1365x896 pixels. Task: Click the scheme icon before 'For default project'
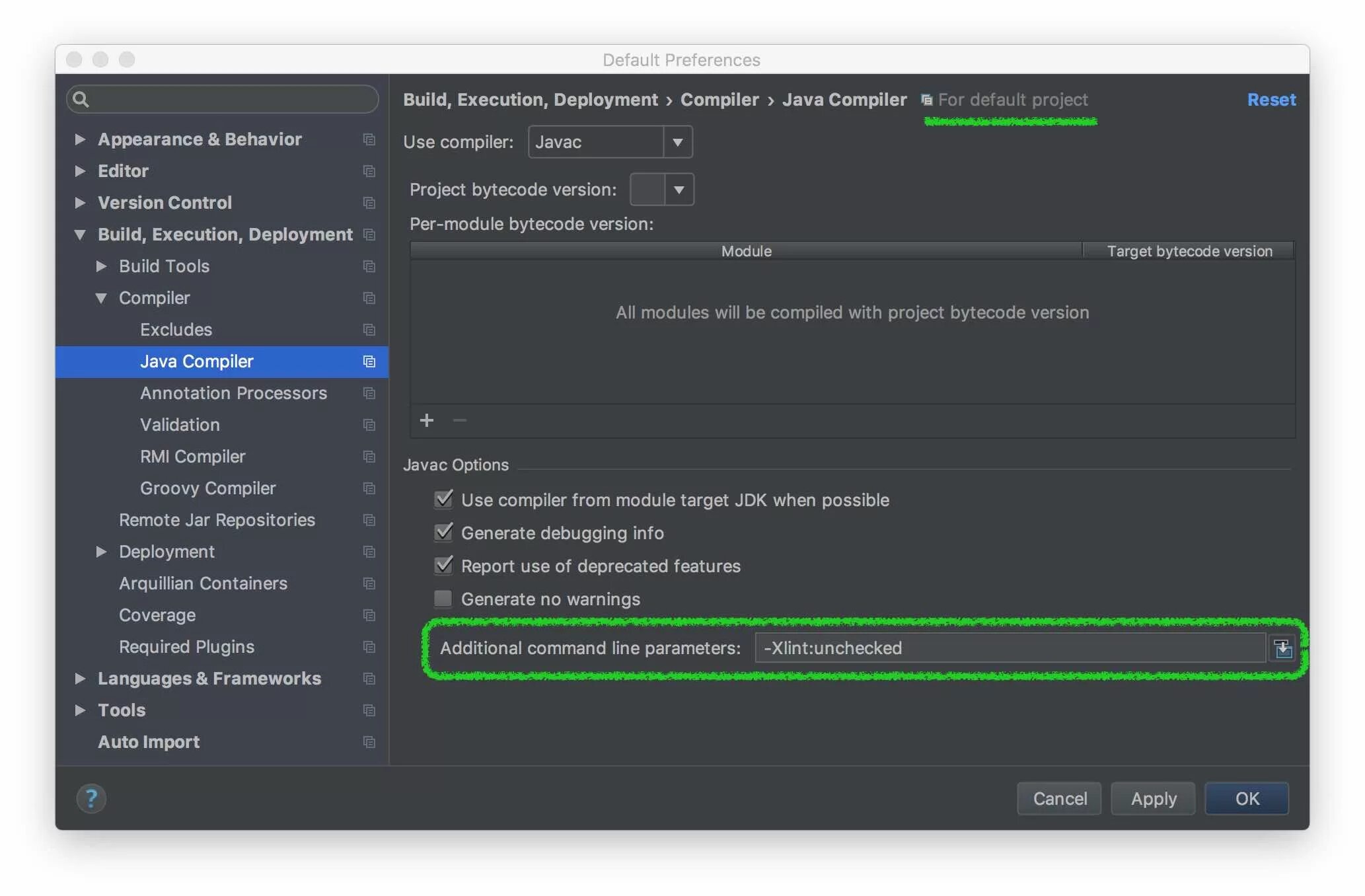click(x=926, y=100)
